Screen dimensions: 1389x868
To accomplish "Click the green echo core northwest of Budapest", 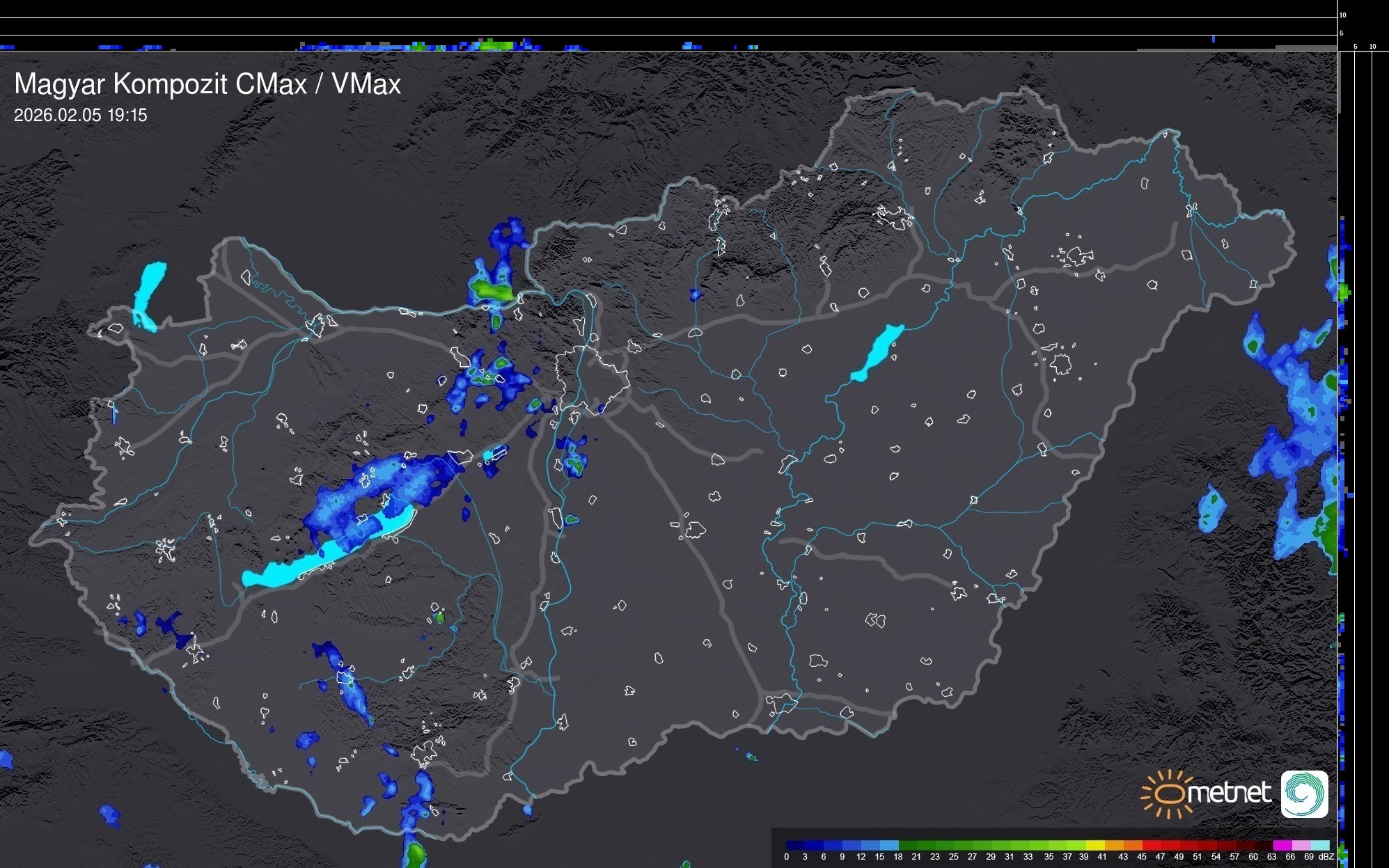I will (x=492, y=289).
